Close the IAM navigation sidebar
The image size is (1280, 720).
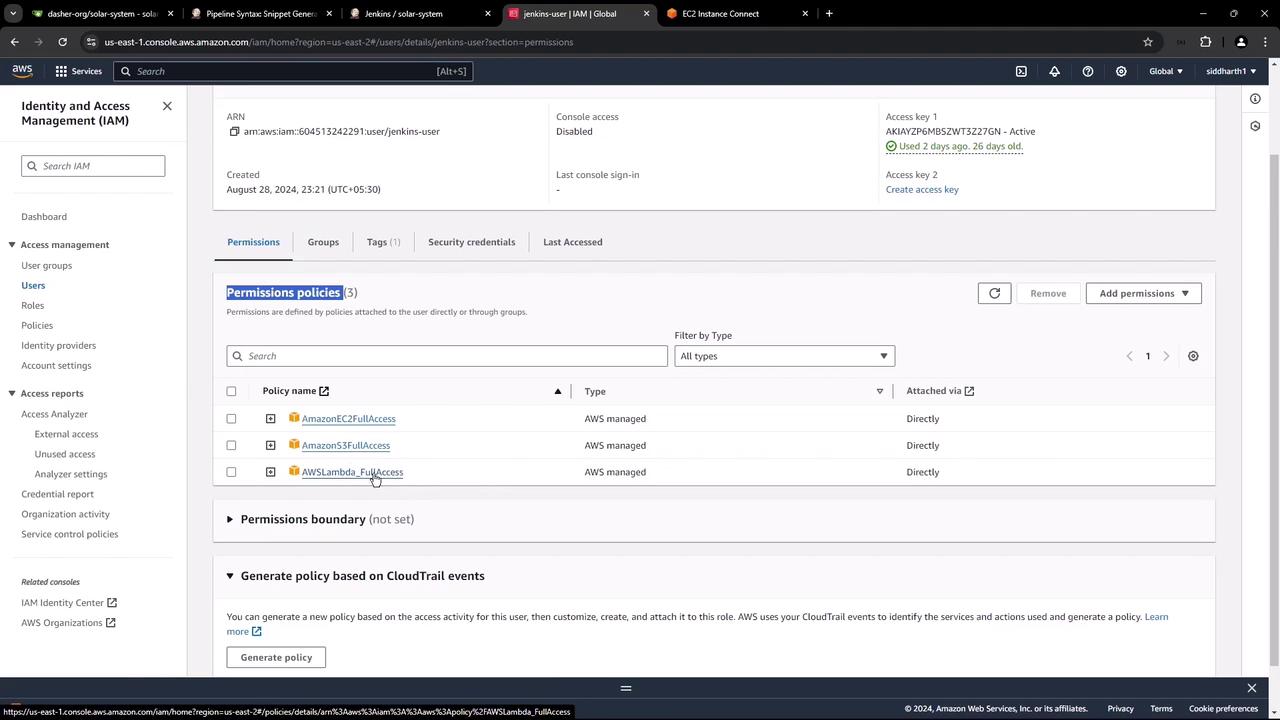[x=167, y=106]
